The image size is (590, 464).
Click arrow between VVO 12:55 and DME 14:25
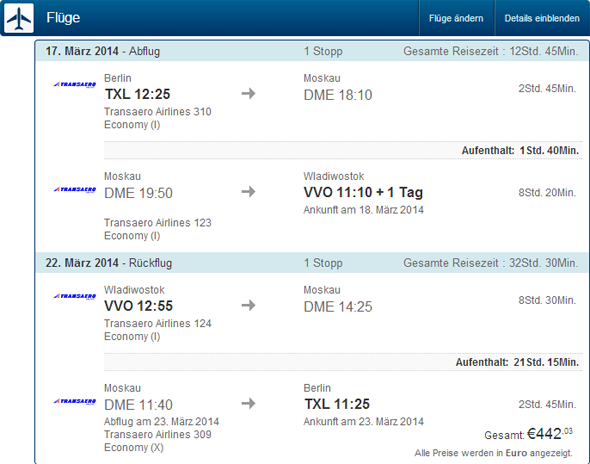tap(248, 305)
